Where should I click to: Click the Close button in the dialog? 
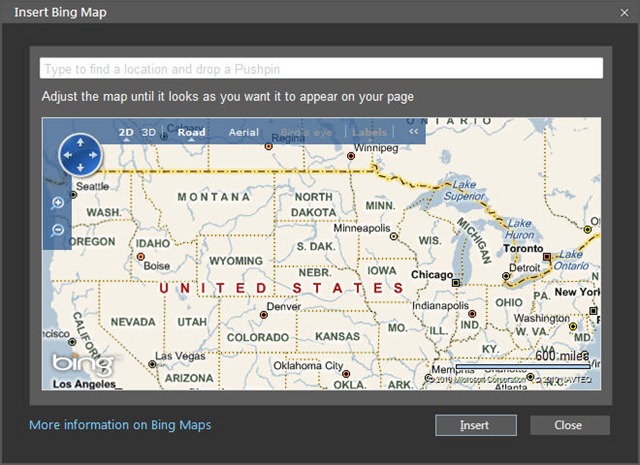(x=570, y=425)
